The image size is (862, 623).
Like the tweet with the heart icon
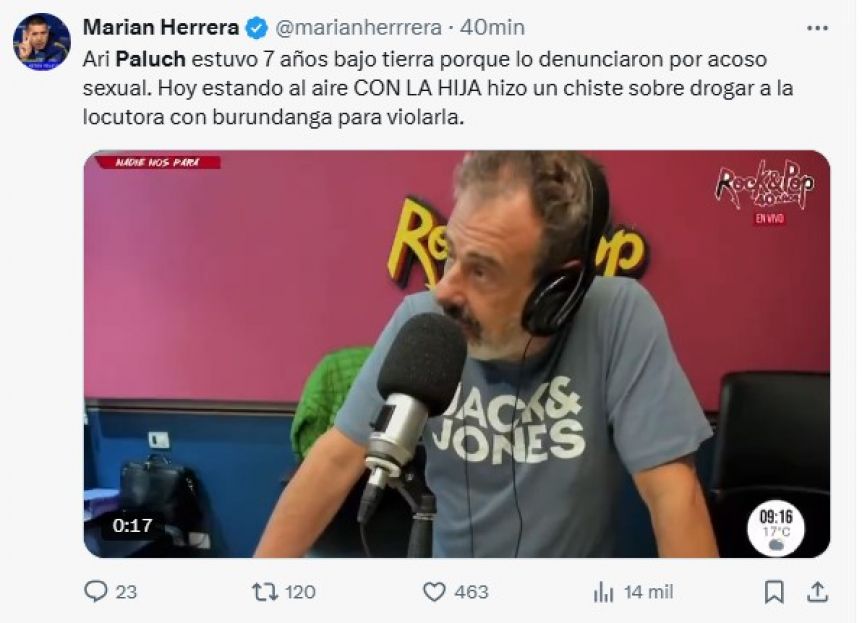coord(434,592)
